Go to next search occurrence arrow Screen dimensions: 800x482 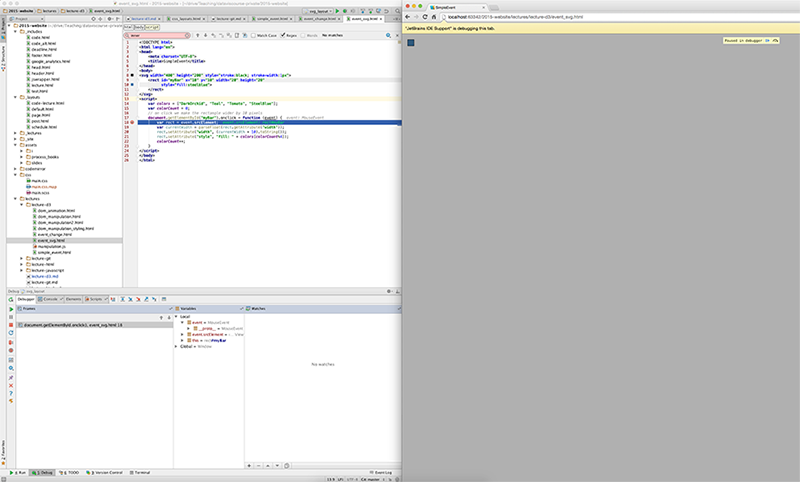coord(206,35)
